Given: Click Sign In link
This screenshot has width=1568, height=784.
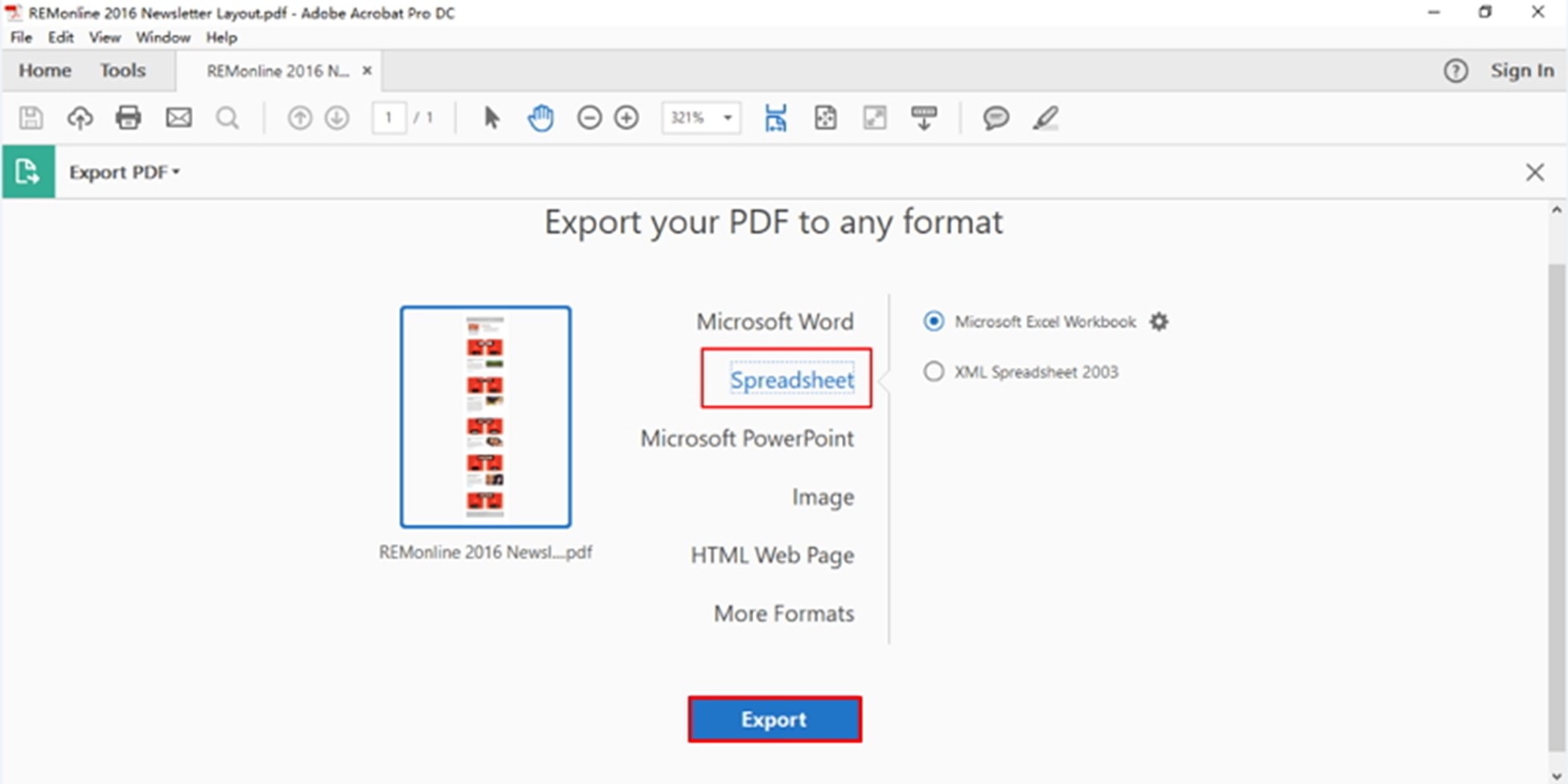Looking at the screenshot, I should (x=1522, y=71).
